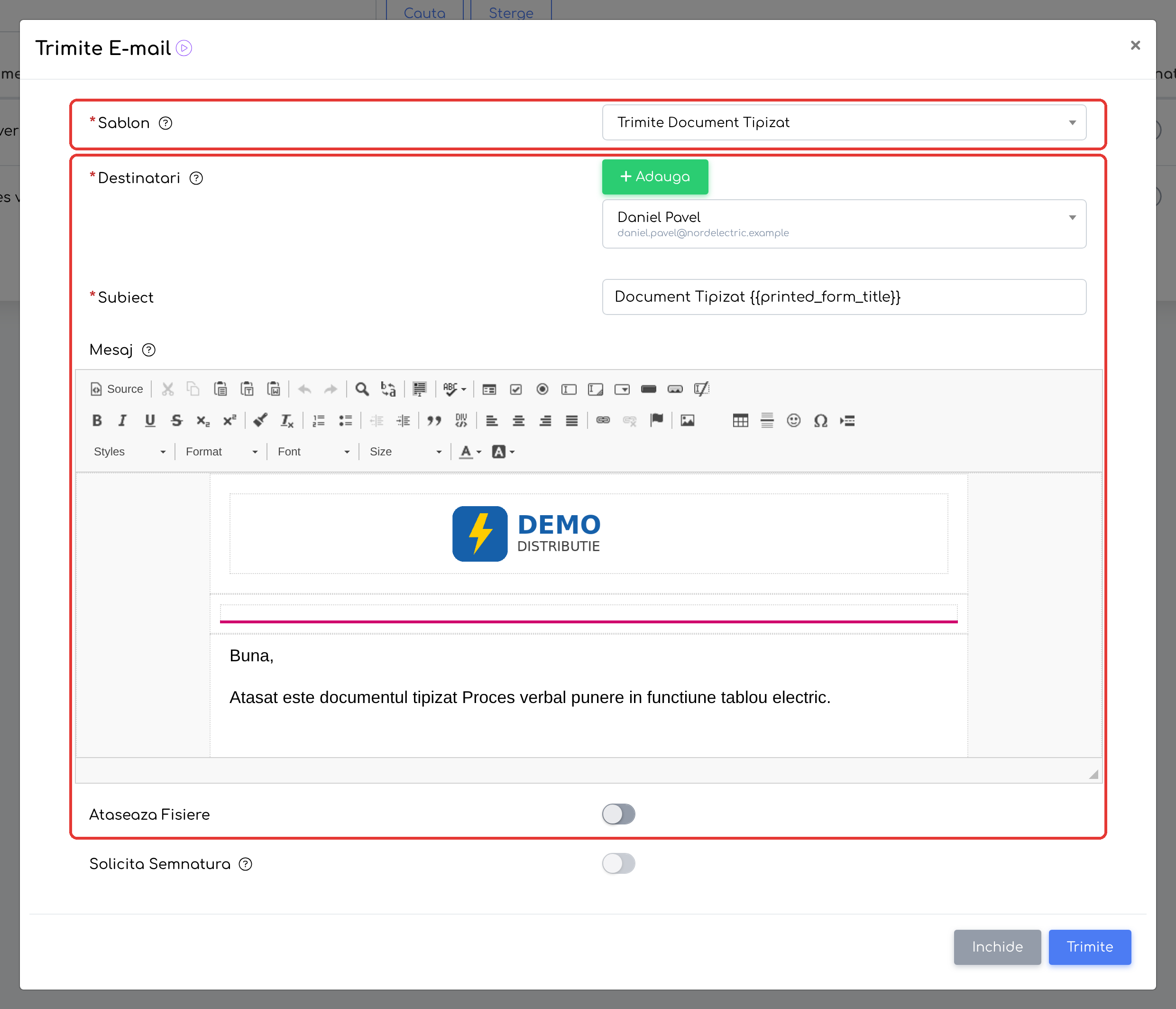Image resolution: width=1176 pixels, height=1009 pixels.
Task: Open the Font dropdown
Action: (x=313, y=452)
